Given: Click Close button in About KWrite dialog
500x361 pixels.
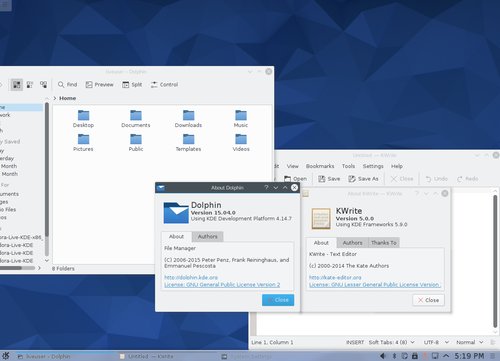Looking at the screenshot, I should coord(428,300).
